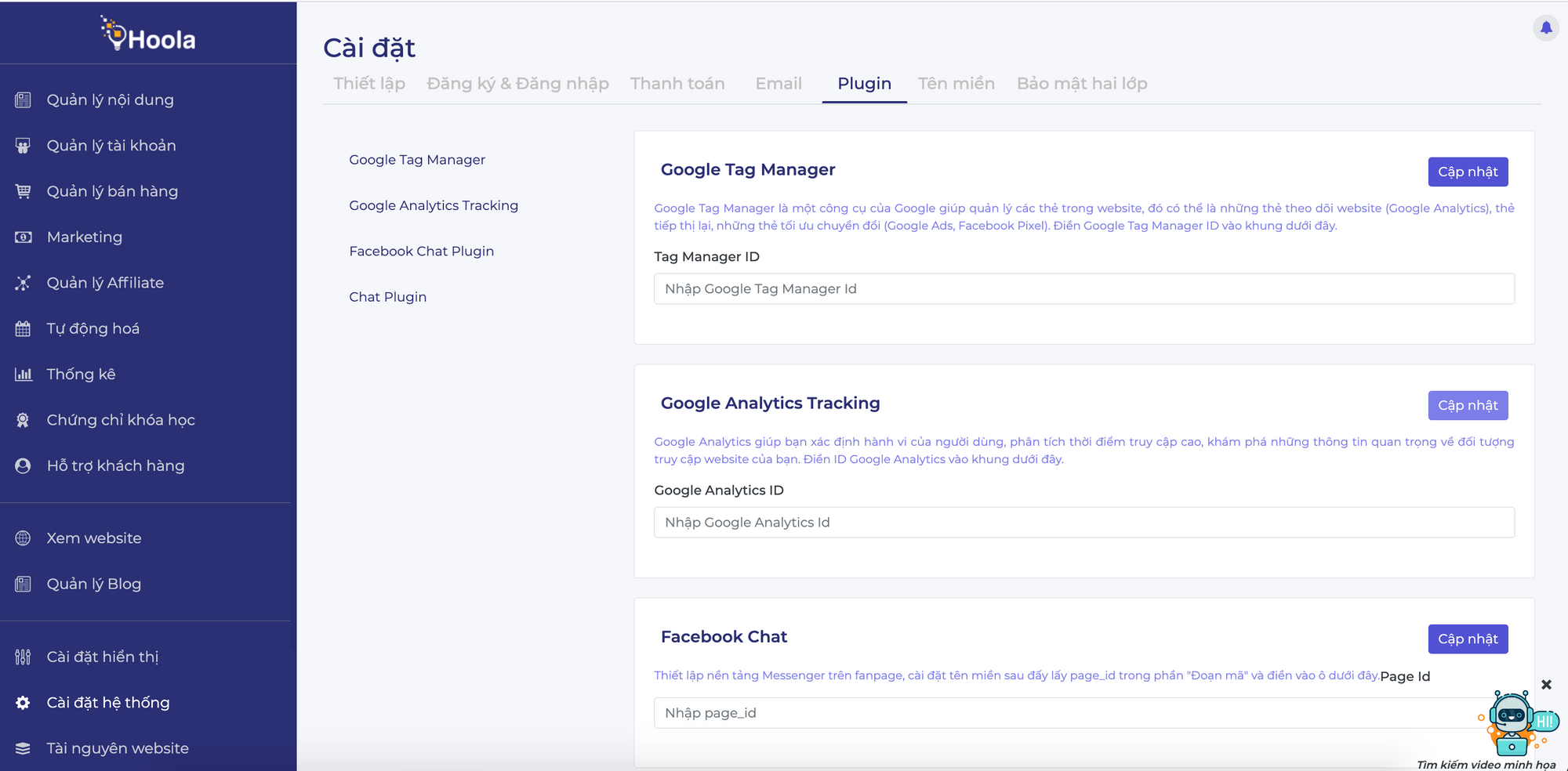Image resolution: width=1568 pixels, height=771 pixels.
Task: Switch to the Đăng ký & Đăng nhập tab
Action: point(517,84)
